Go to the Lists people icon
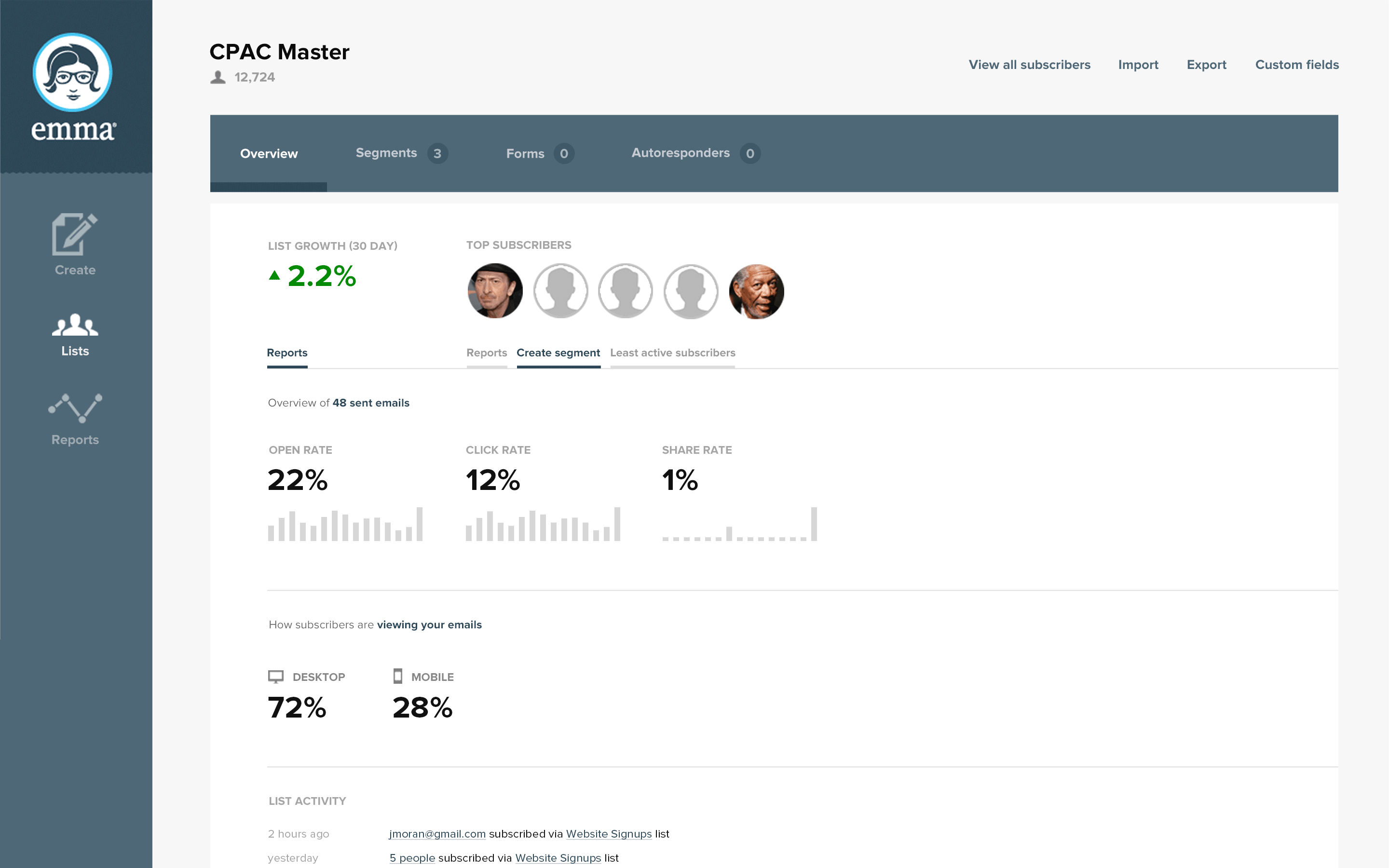The height and width of the screenshot is (868, 1389). pos(75,325)
